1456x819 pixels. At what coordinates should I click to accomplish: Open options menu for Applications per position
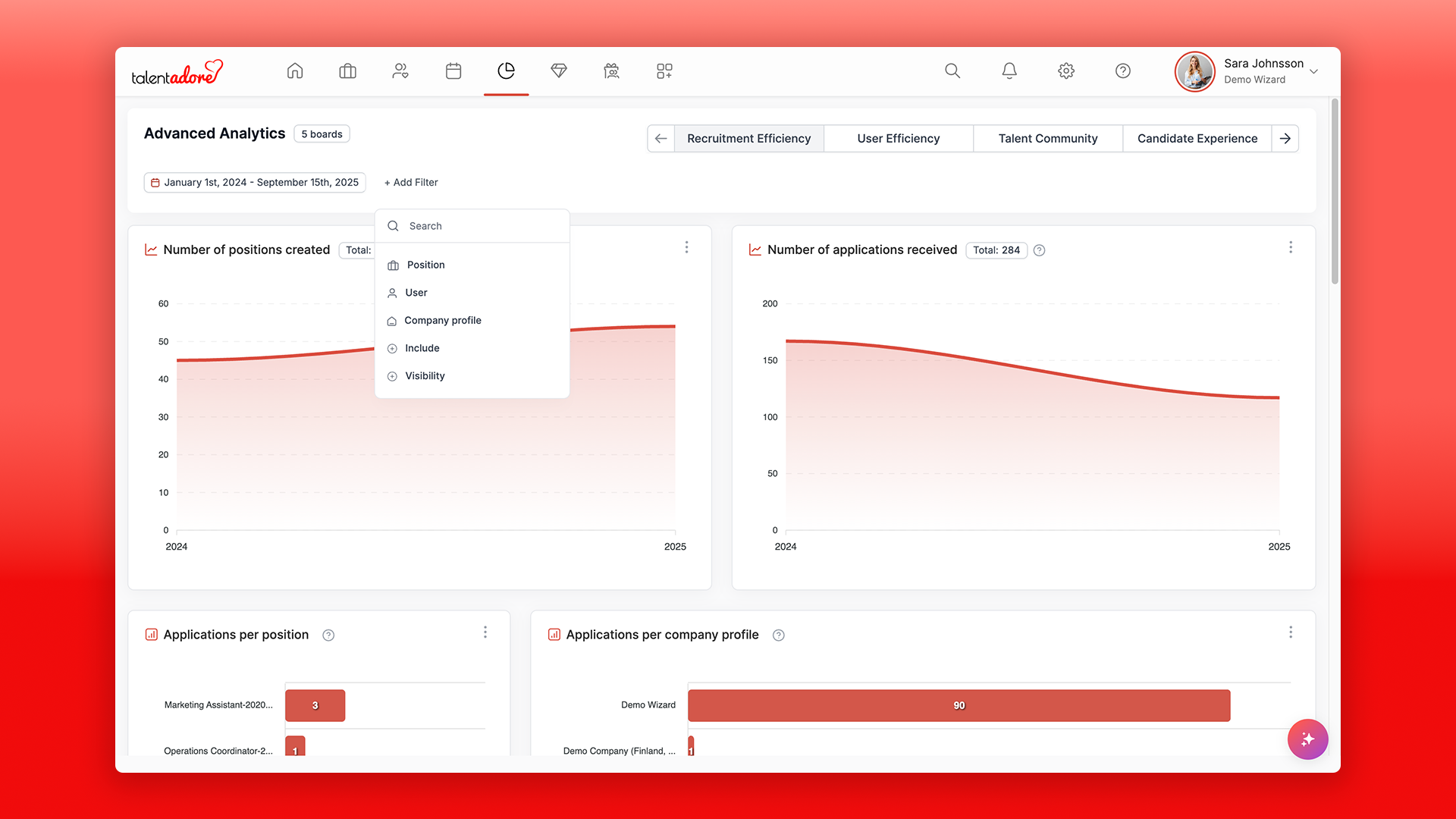485,632
